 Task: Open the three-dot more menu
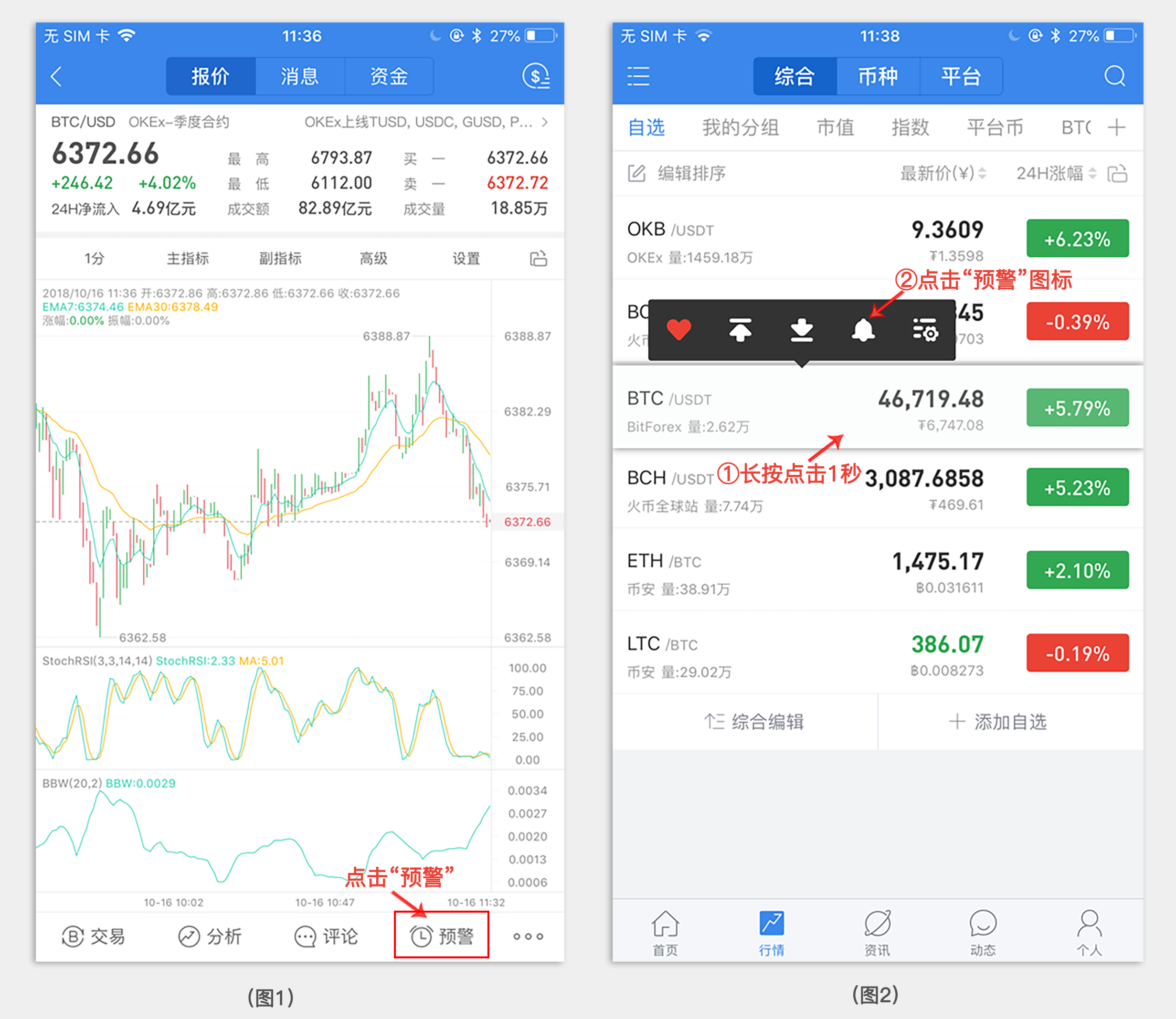tap(528, 936)
